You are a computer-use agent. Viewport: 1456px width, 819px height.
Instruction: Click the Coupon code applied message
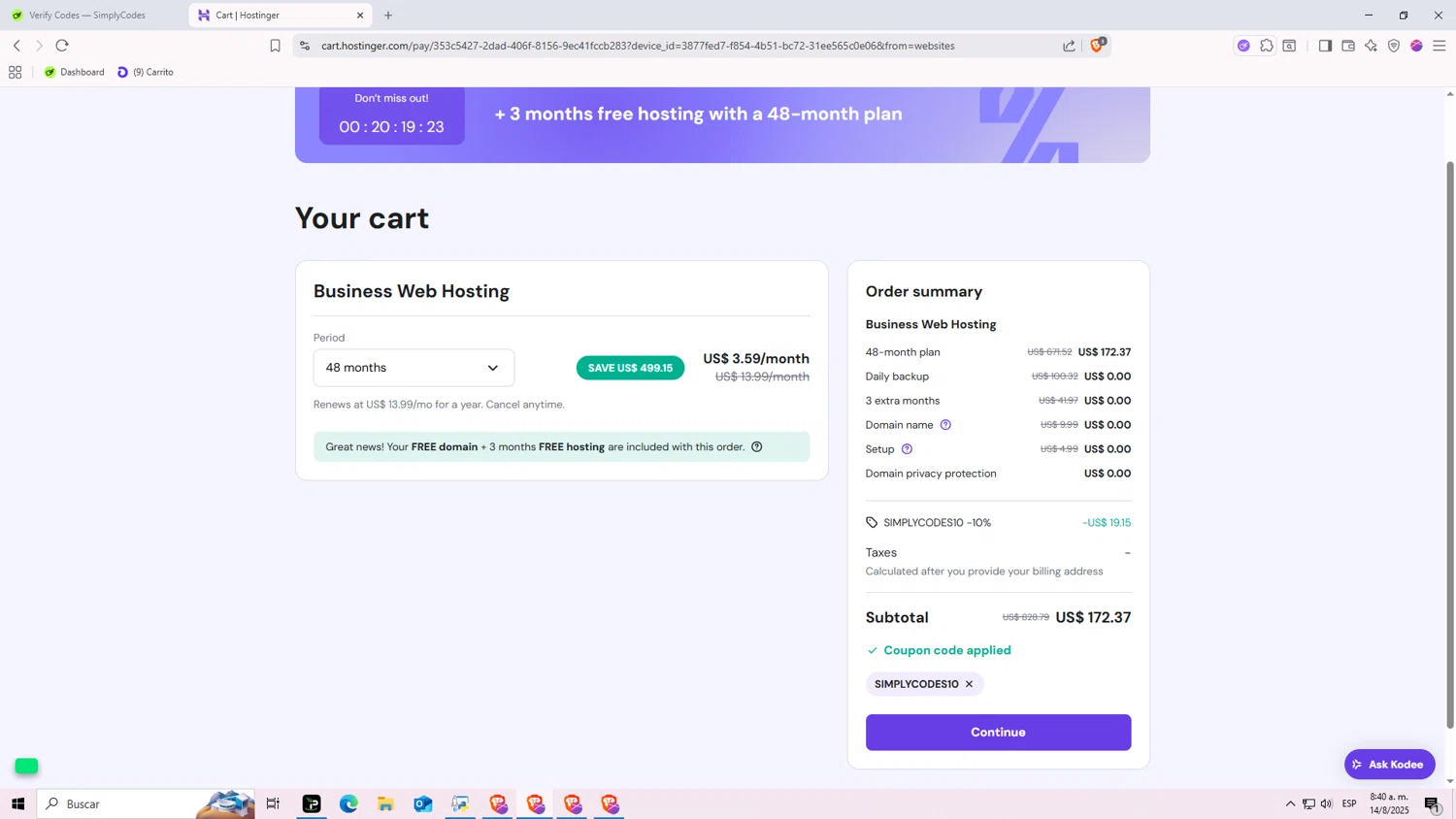(x=947, y=650)
